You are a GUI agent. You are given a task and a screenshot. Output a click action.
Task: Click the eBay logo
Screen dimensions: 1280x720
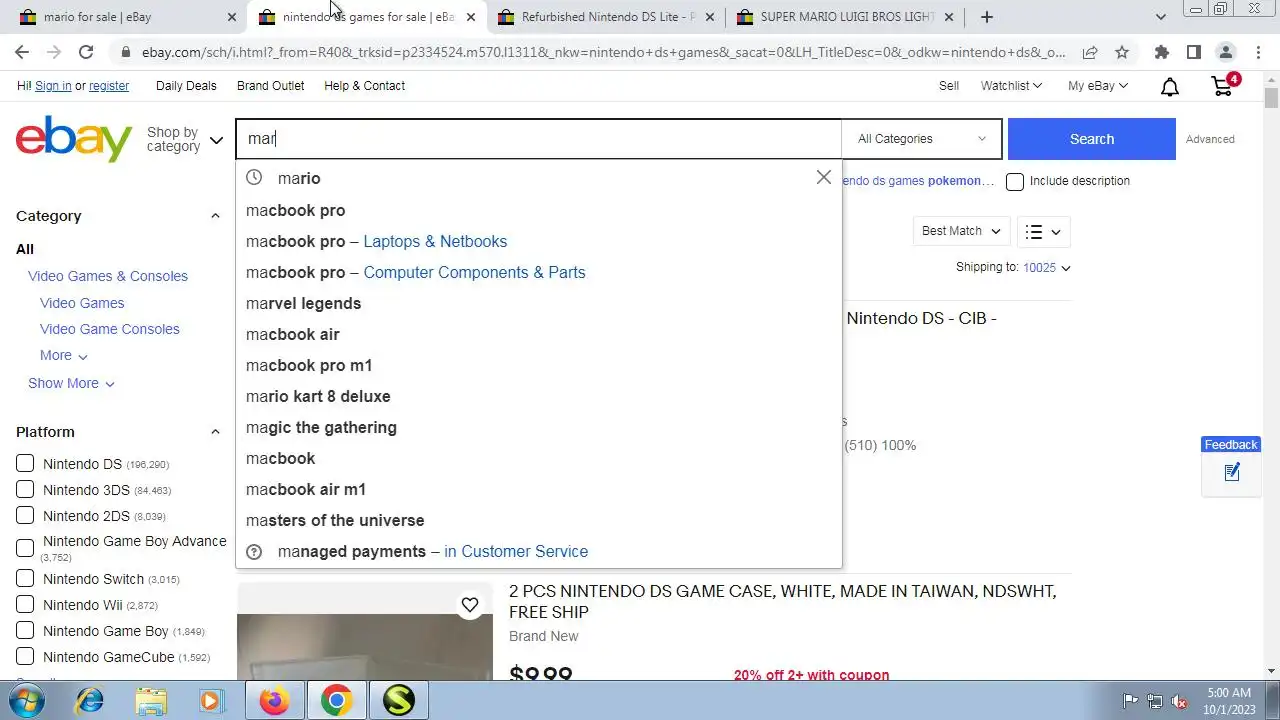click(74, 138)
